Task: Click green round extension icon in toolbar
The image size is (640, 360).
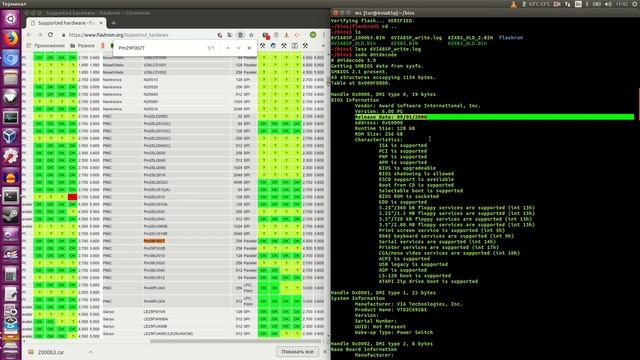Action: point(313,35)
